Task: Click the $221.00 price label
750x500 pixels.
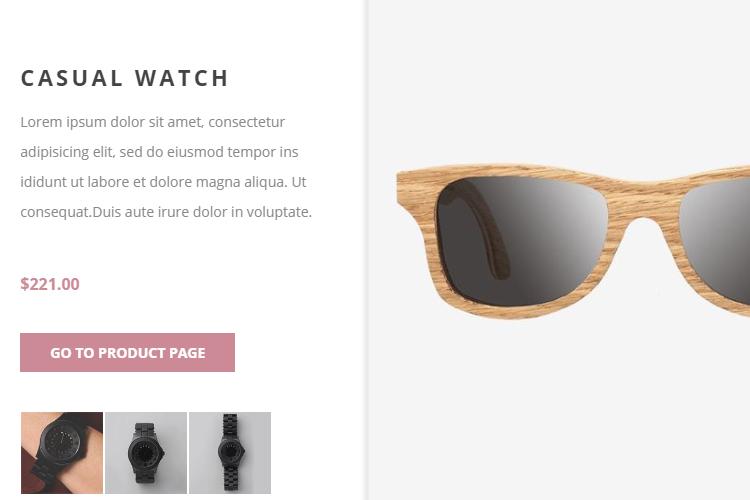Action: (50, 284)
